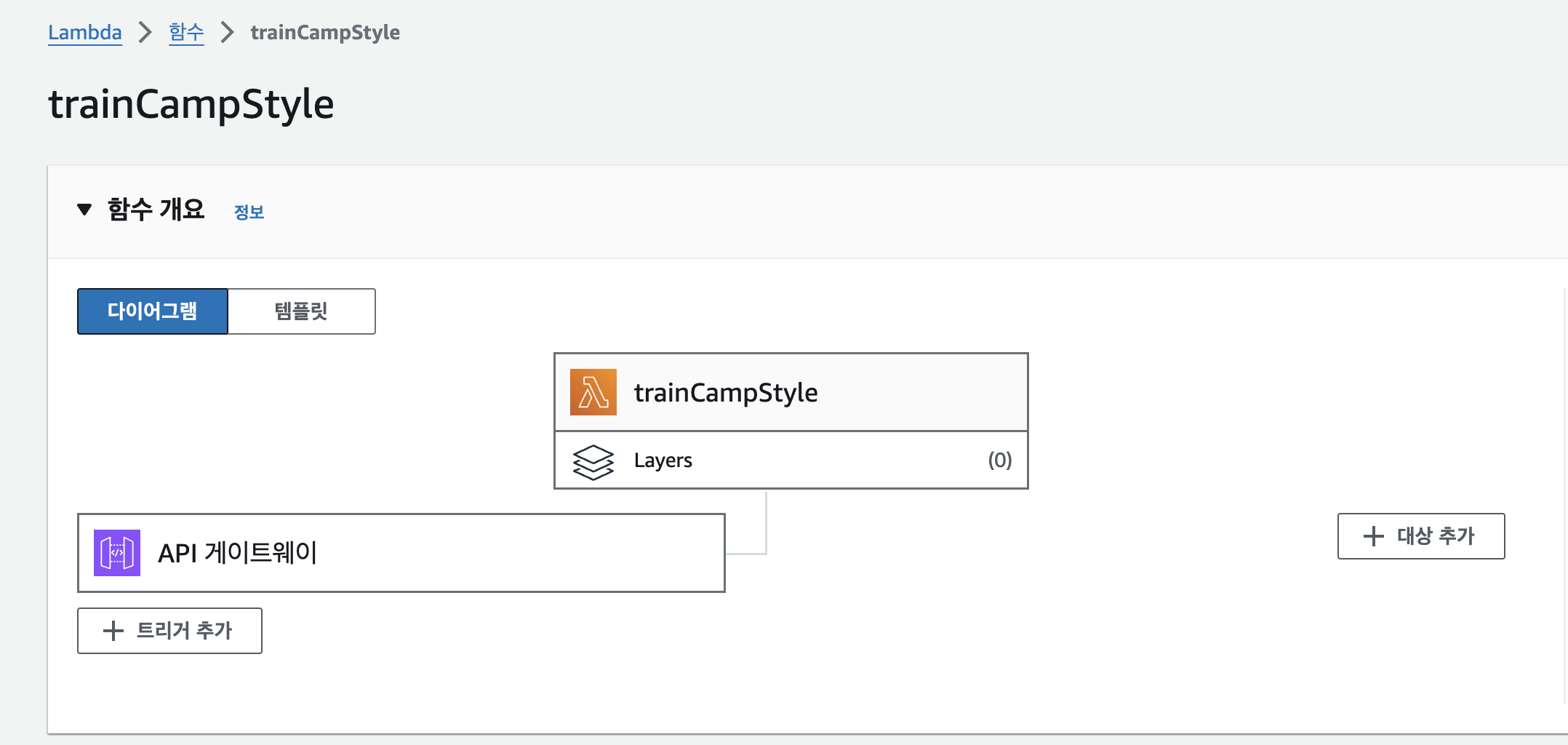1568x745 pixels.
Task: Open the 정보 info link
Action: click(x=249, y=212)
